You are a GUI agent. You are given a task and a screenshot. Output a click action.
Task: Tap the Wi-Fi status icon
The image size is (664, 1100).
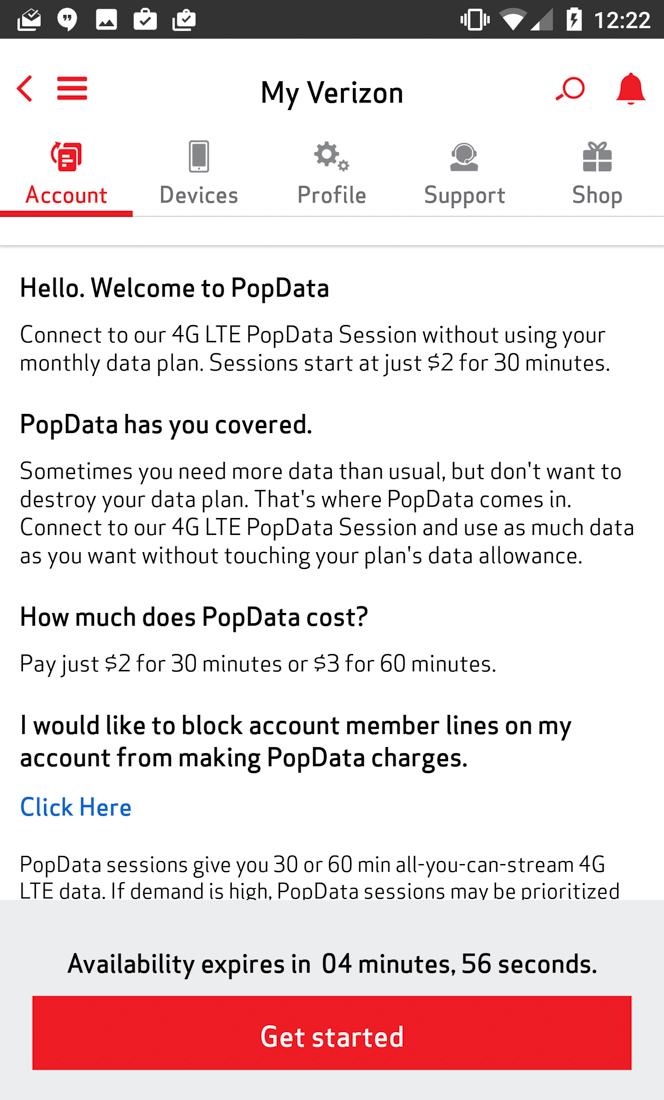pyautogui.click(x=514, y=20)
